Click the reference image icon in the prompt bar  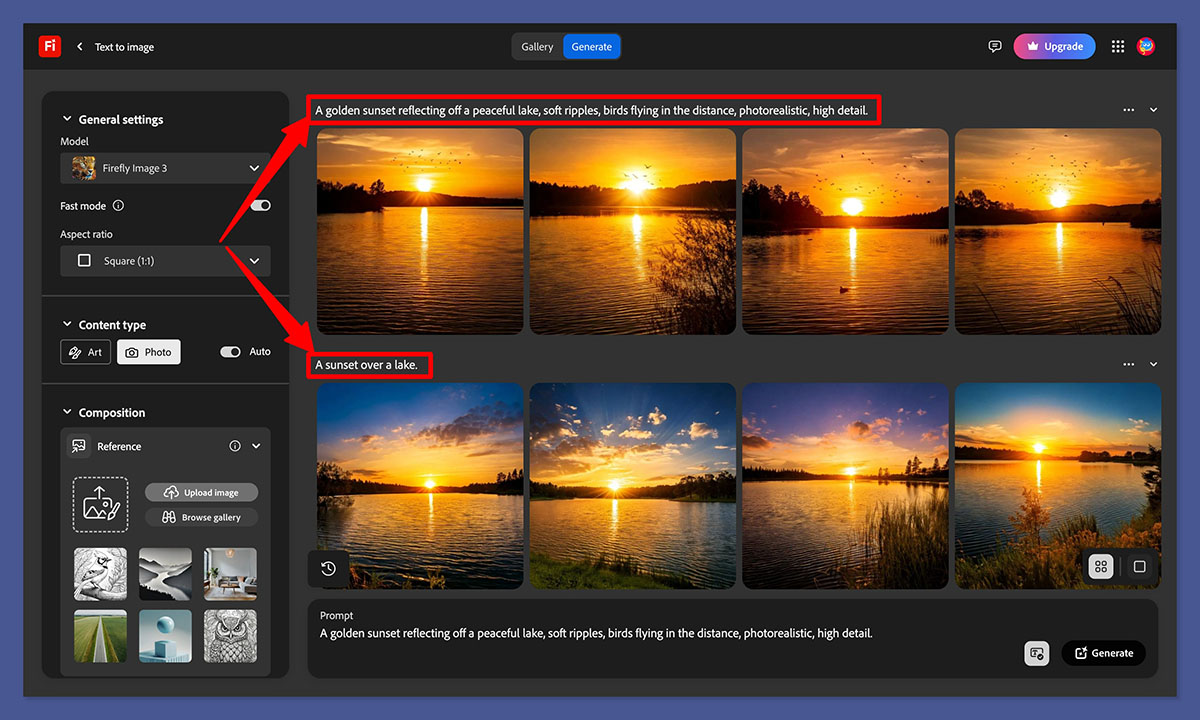[1037, 653]
